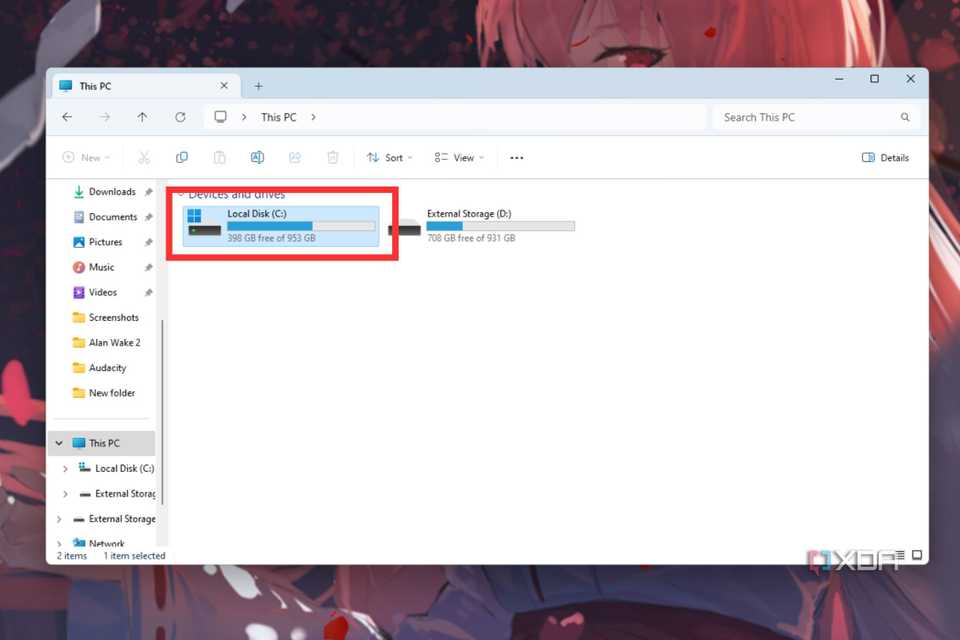Click the '1 item selected' status text
Image resolution: width=960 pixels, height=640 pixels.
(x=134, y=555)
